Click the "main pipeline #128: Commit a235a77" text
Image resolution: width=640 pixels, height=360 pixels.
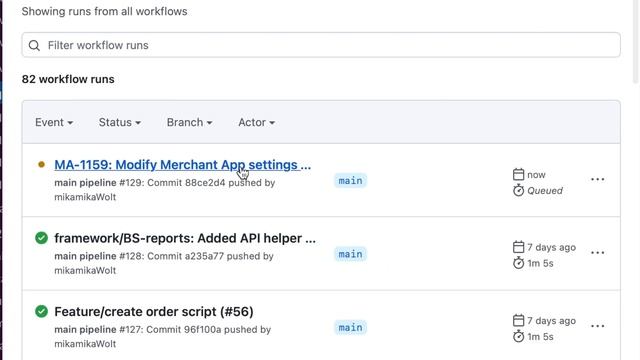pyautogui.click(x=139, y=256)
